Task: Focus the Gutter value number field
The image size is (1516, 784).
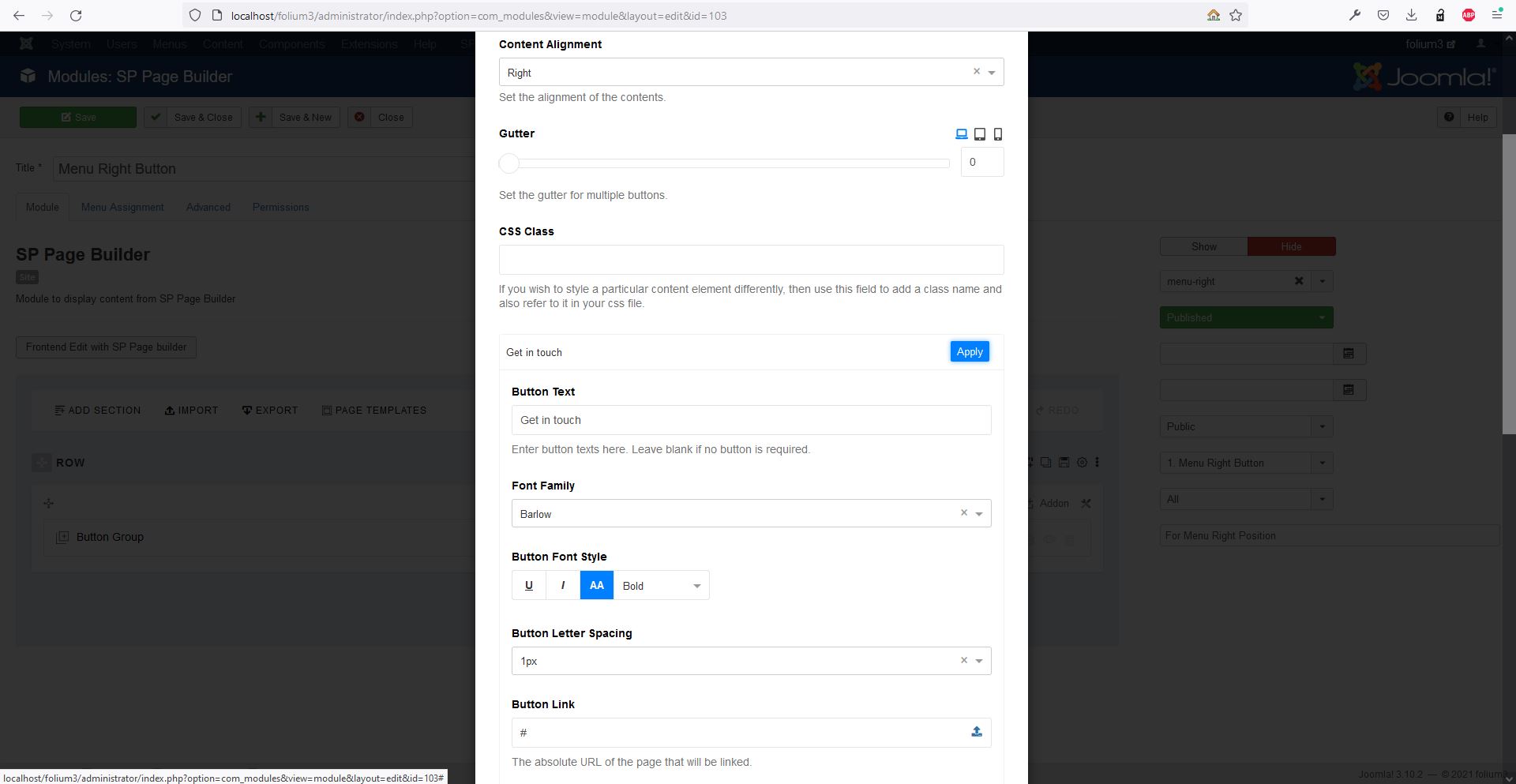Action: (x=982, y=162)
